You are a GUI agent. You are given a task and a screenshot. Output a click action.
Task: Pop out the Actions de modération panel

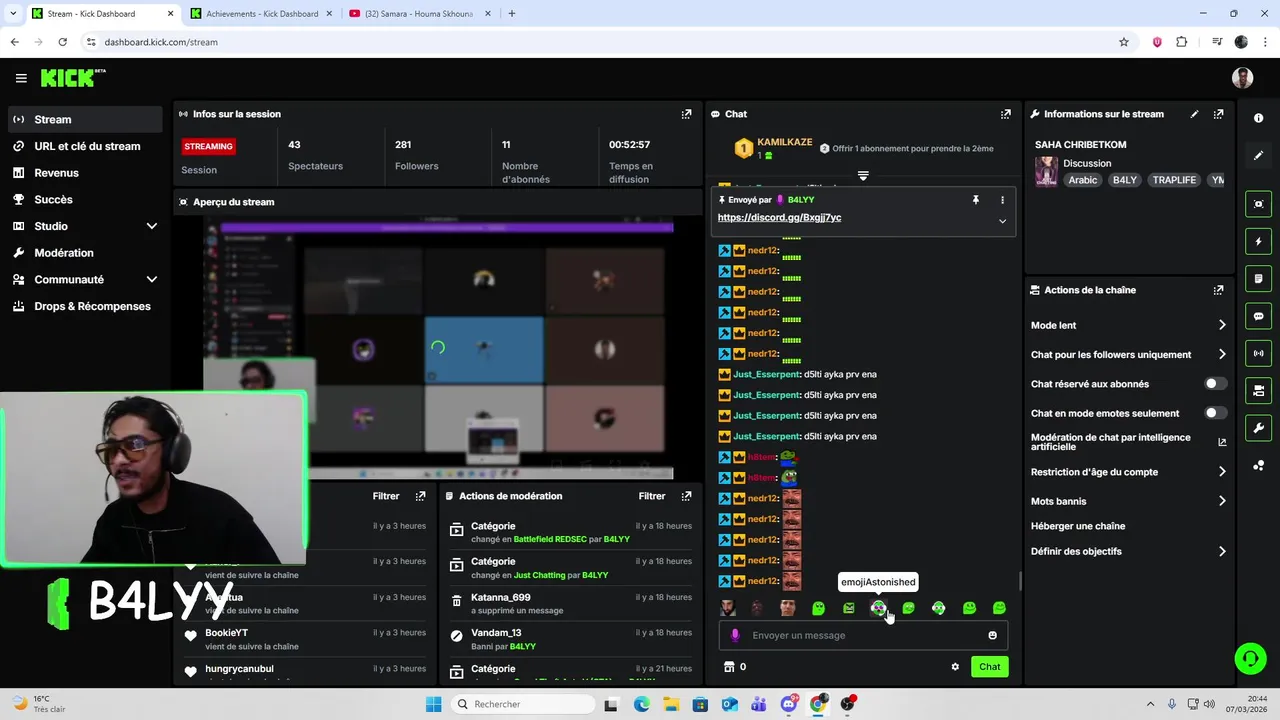click(686, 496)
